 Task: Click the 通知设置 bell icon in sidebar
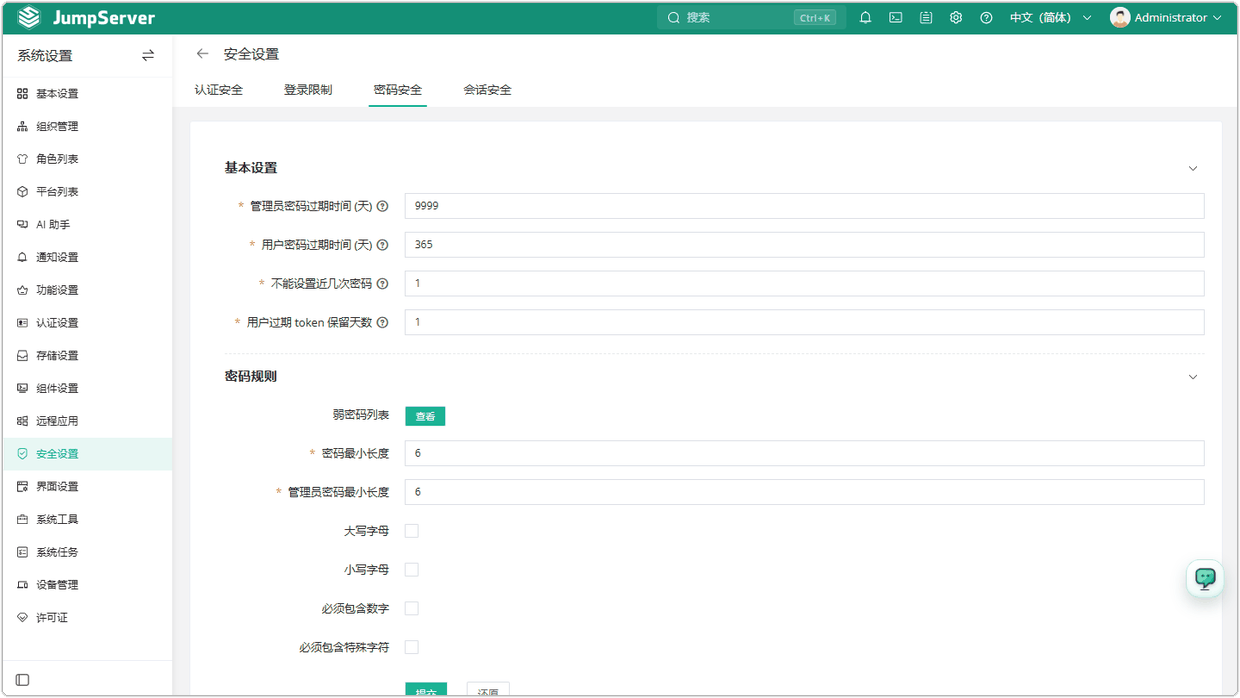point(22,258)
